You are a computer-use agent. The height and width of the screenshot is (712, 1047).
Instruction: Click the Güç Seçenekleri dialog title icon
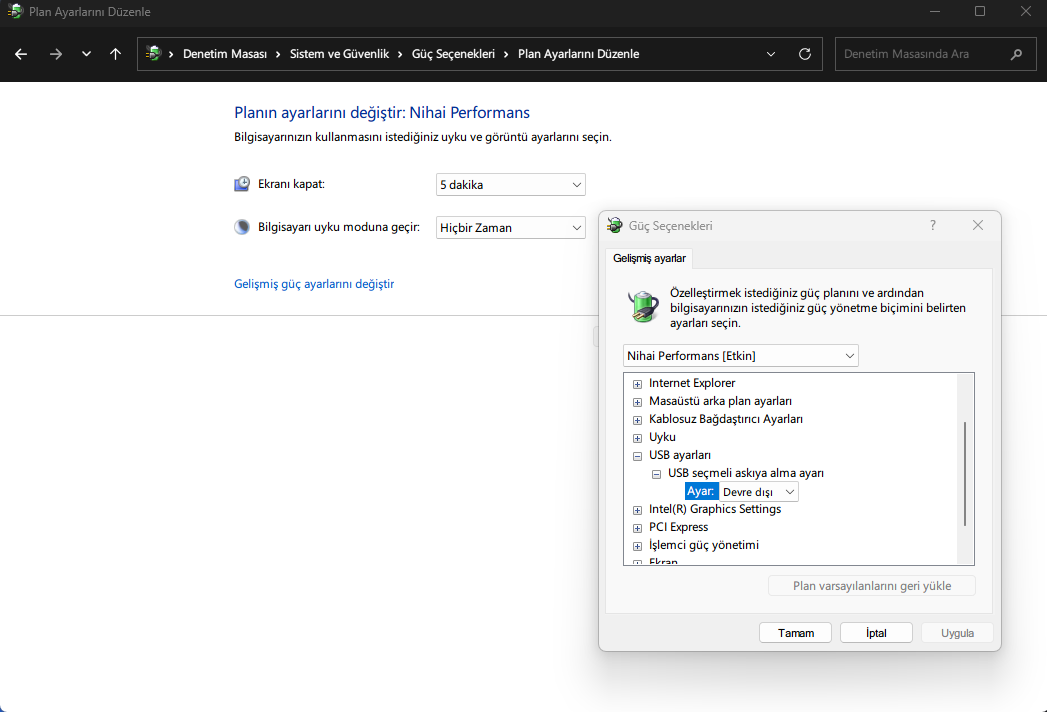[614, 226]
